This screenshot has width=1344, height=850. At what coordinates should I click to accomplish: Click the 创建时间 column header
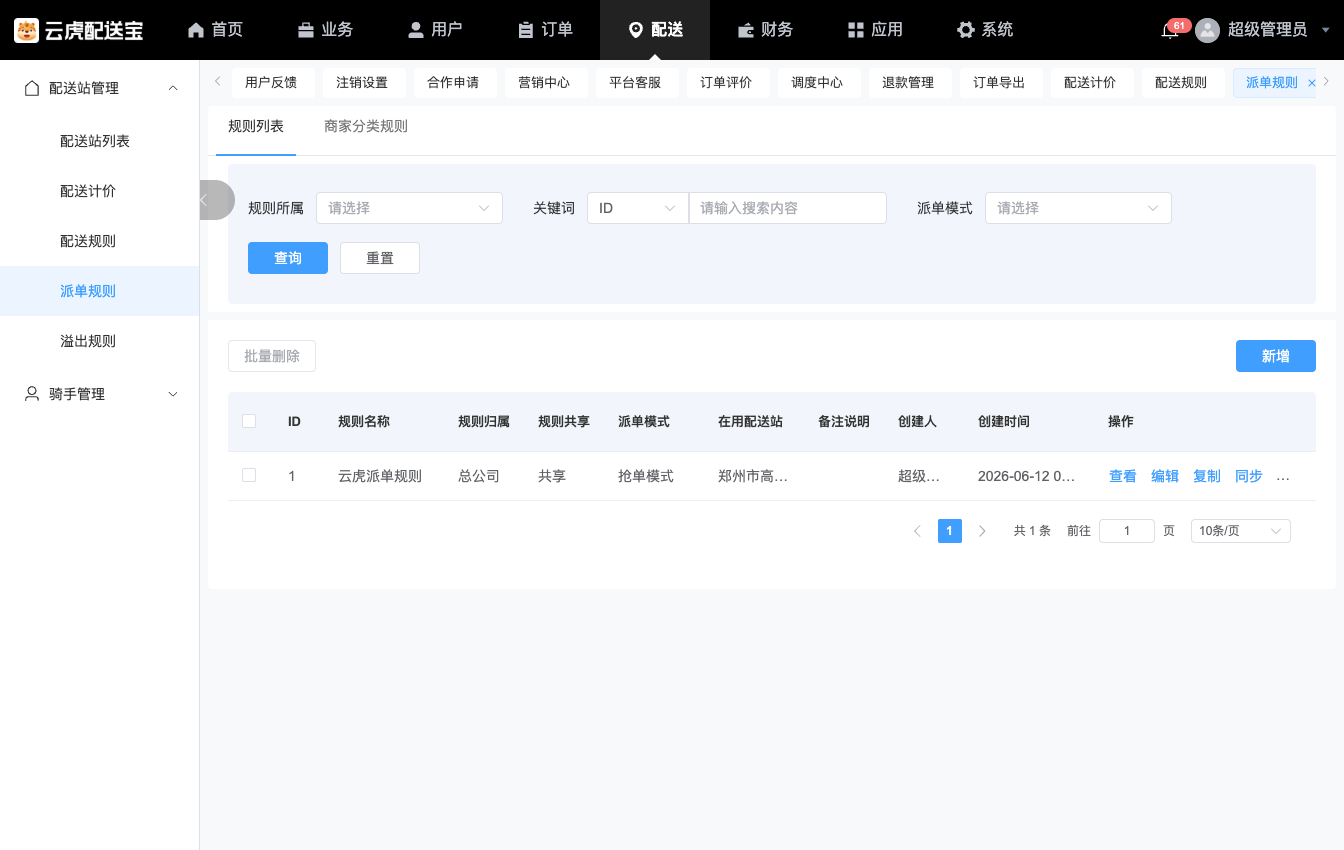1004,421
